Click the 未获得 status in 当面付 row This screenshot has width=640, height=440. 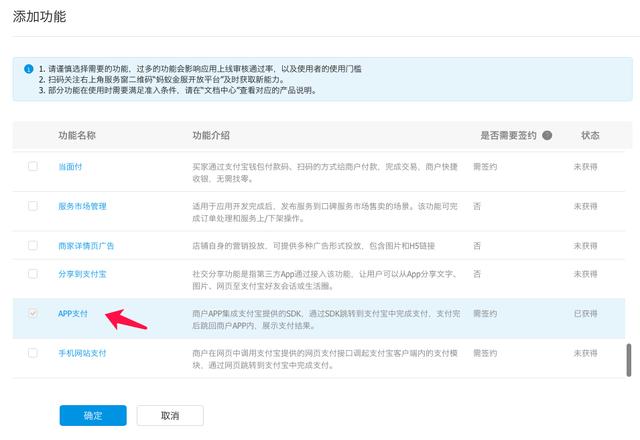[585, 167]
